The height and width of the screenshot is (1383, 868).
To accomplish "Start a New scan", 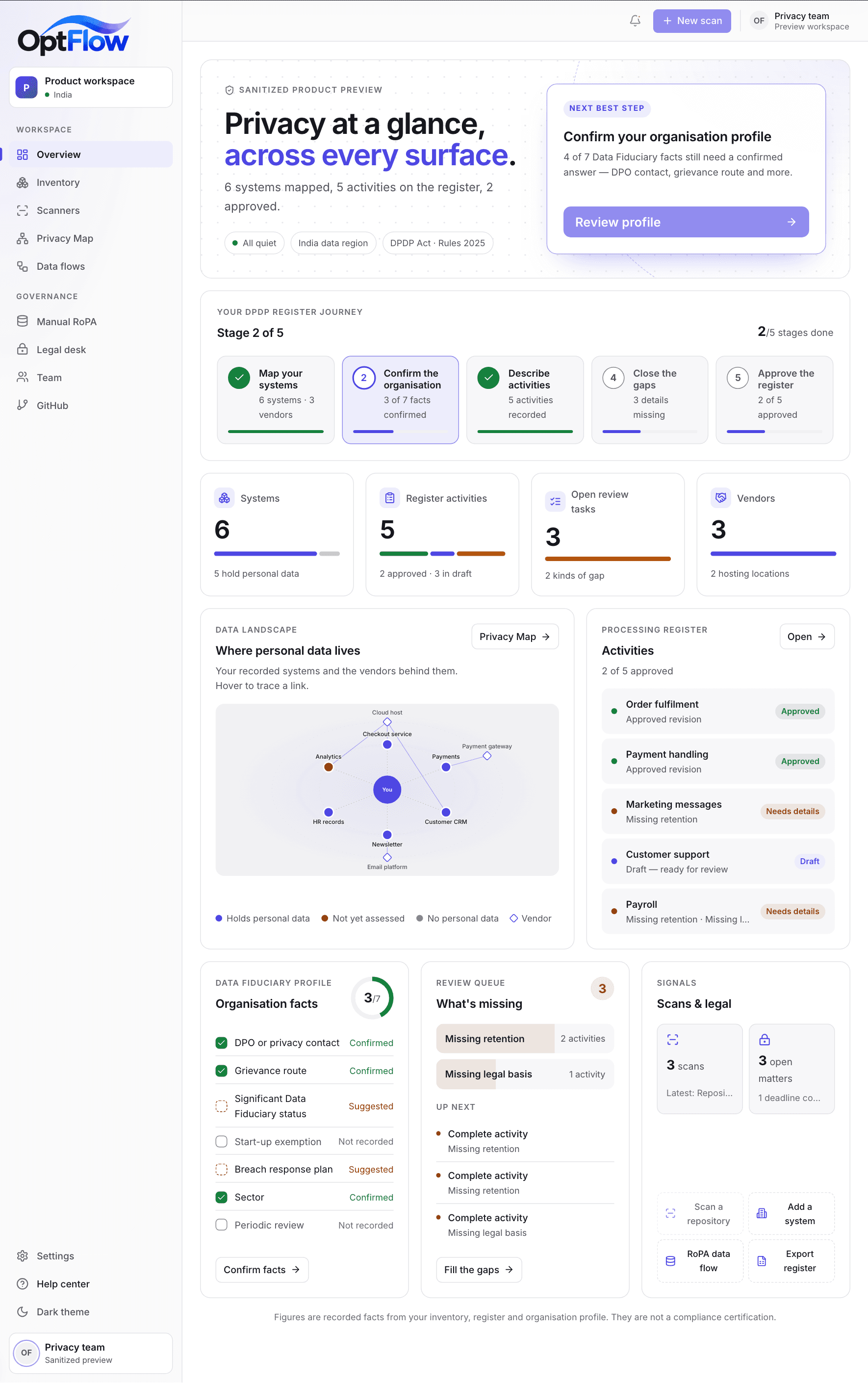I will pyautogui.click(x=692, y=21).
